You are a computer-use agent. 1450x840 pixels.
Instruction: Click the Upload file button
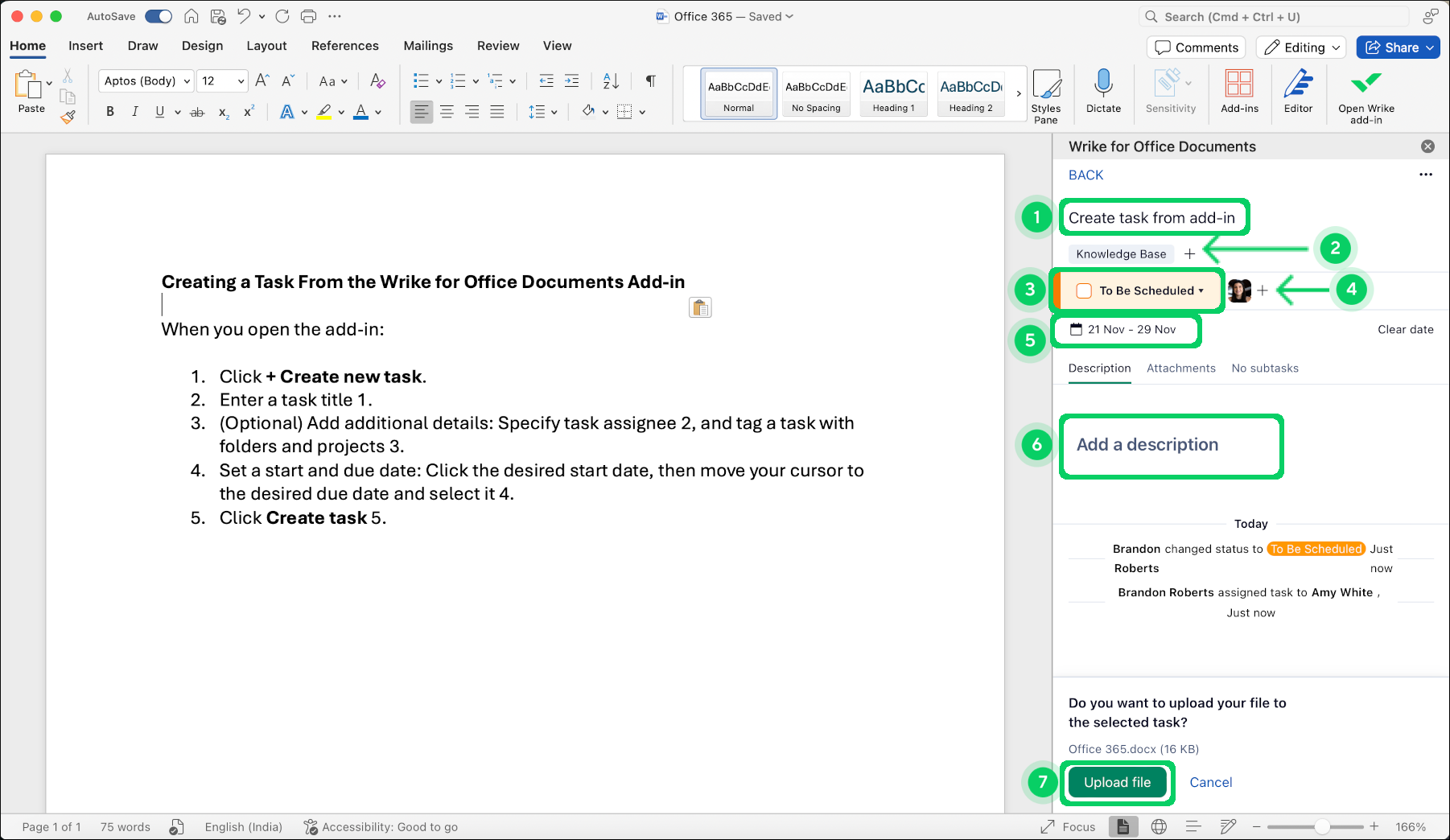click(1117, 781)
